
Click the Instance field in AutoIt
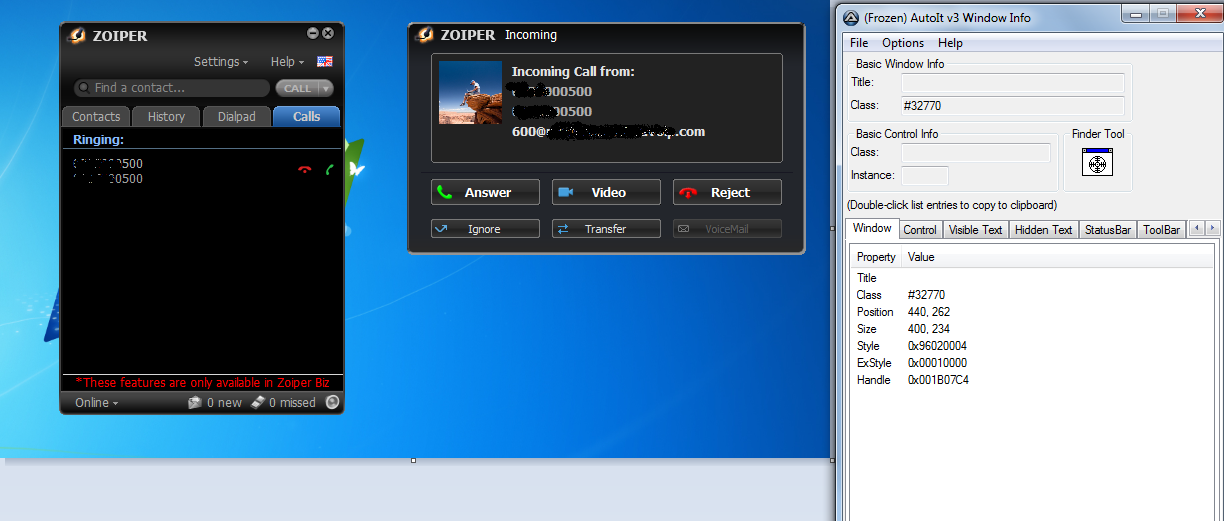[x=925, y=176]
